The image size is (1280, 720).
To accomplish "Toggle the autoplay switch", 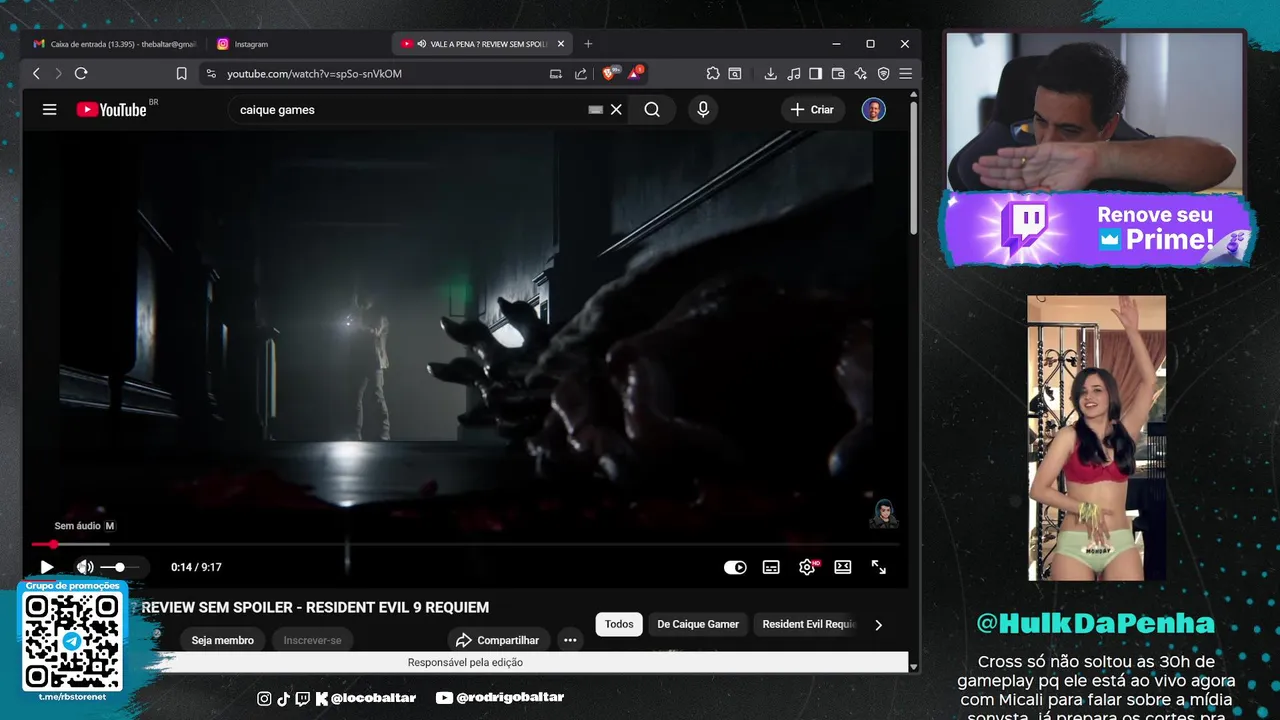I will [735, 567].
